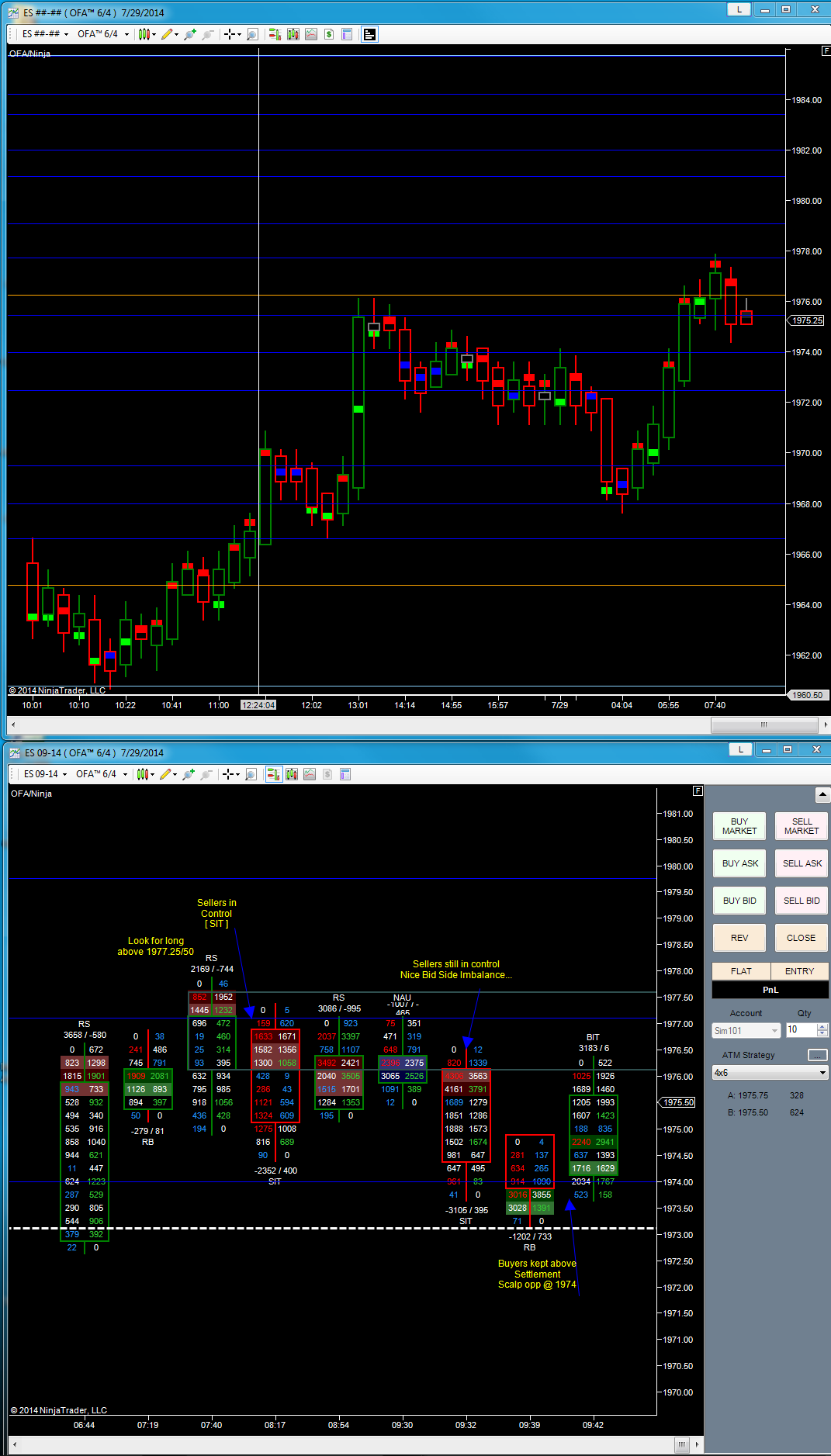Screen dimensions: 831x1456
Task: Click 'Sellers in Control [SIT]' annotation text
Action: click(x=216, y=913)
